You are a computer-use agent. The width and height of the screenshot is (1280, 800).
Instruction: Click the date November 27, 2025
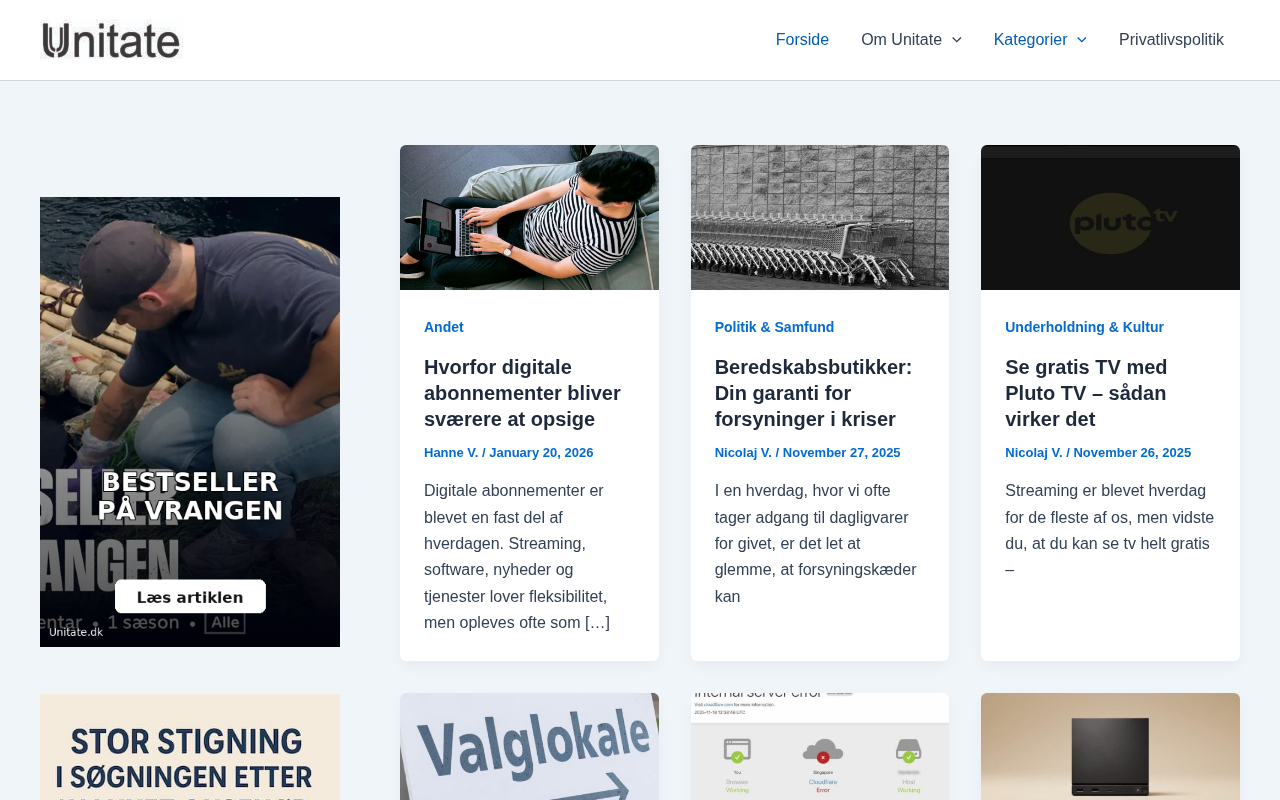842,453
